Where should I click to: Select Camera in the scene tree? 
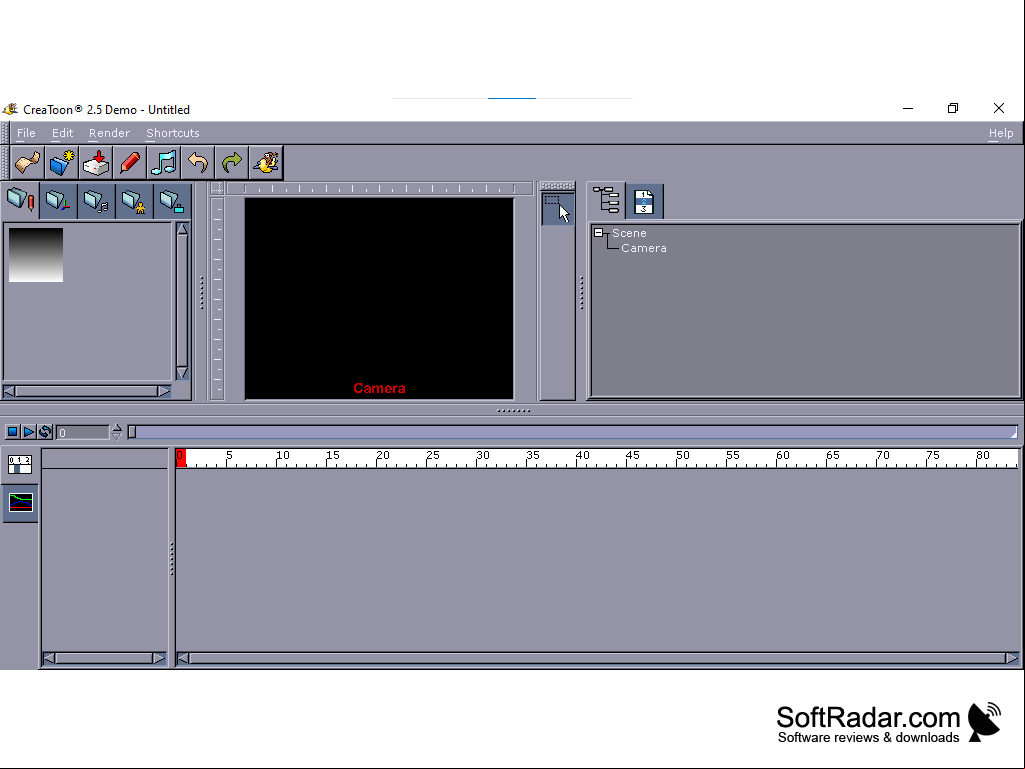(644, 248)
